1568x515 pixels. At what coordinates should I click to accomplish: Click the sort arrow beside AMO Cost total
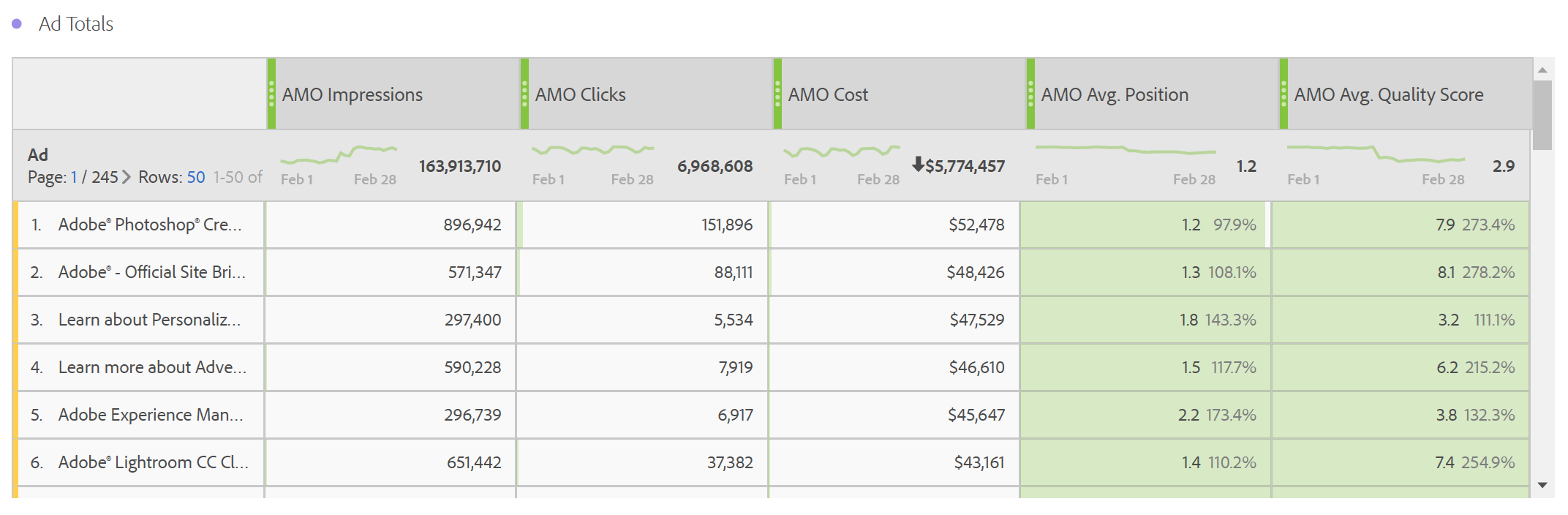tap(918, 165)
